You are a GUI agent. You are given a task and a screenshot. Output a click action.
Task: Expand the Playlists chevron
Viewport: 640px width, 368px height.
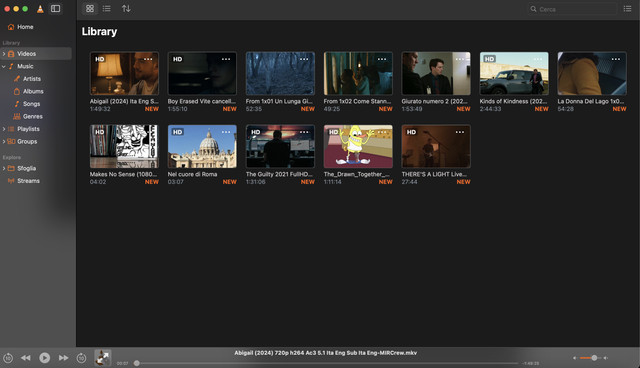pyautogui.click(x=4, y=129)
